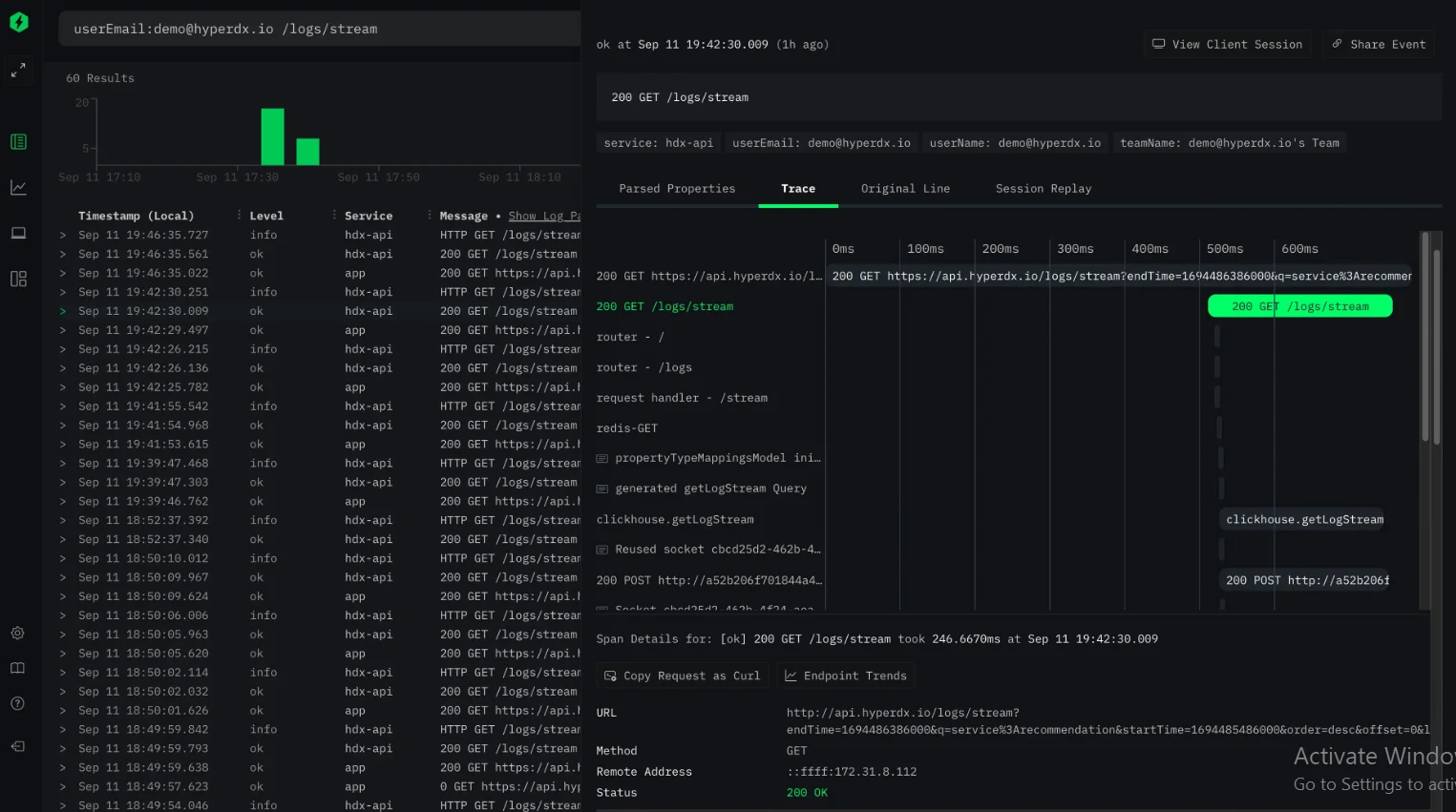Click the log icon beside generated getLogStream Query

[x=602, y=489]
